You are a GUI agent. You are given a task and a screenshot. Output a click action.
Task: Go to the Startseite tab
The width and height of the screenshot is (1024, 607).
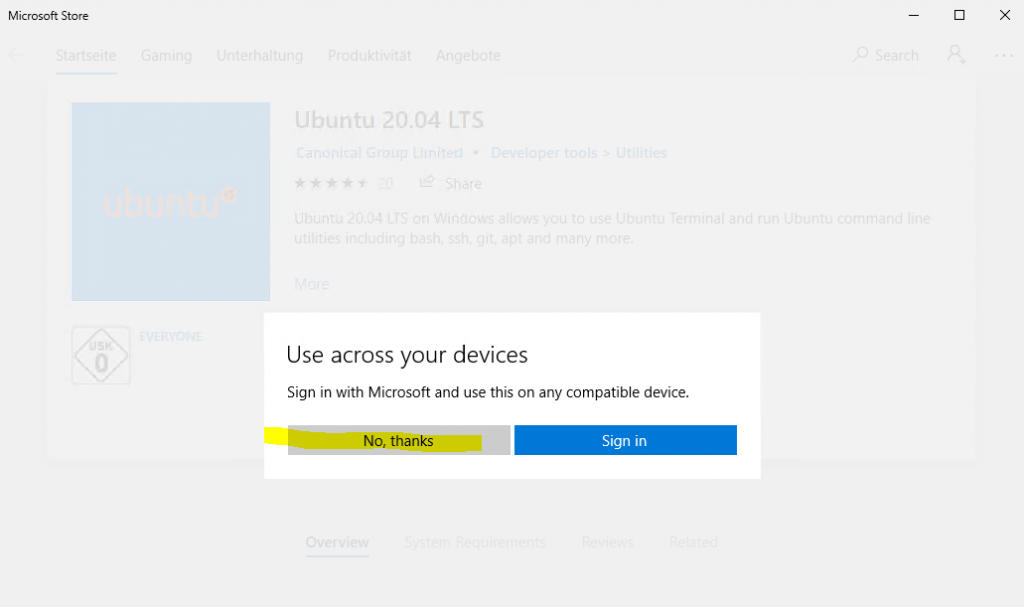click(x=86, y=56)
